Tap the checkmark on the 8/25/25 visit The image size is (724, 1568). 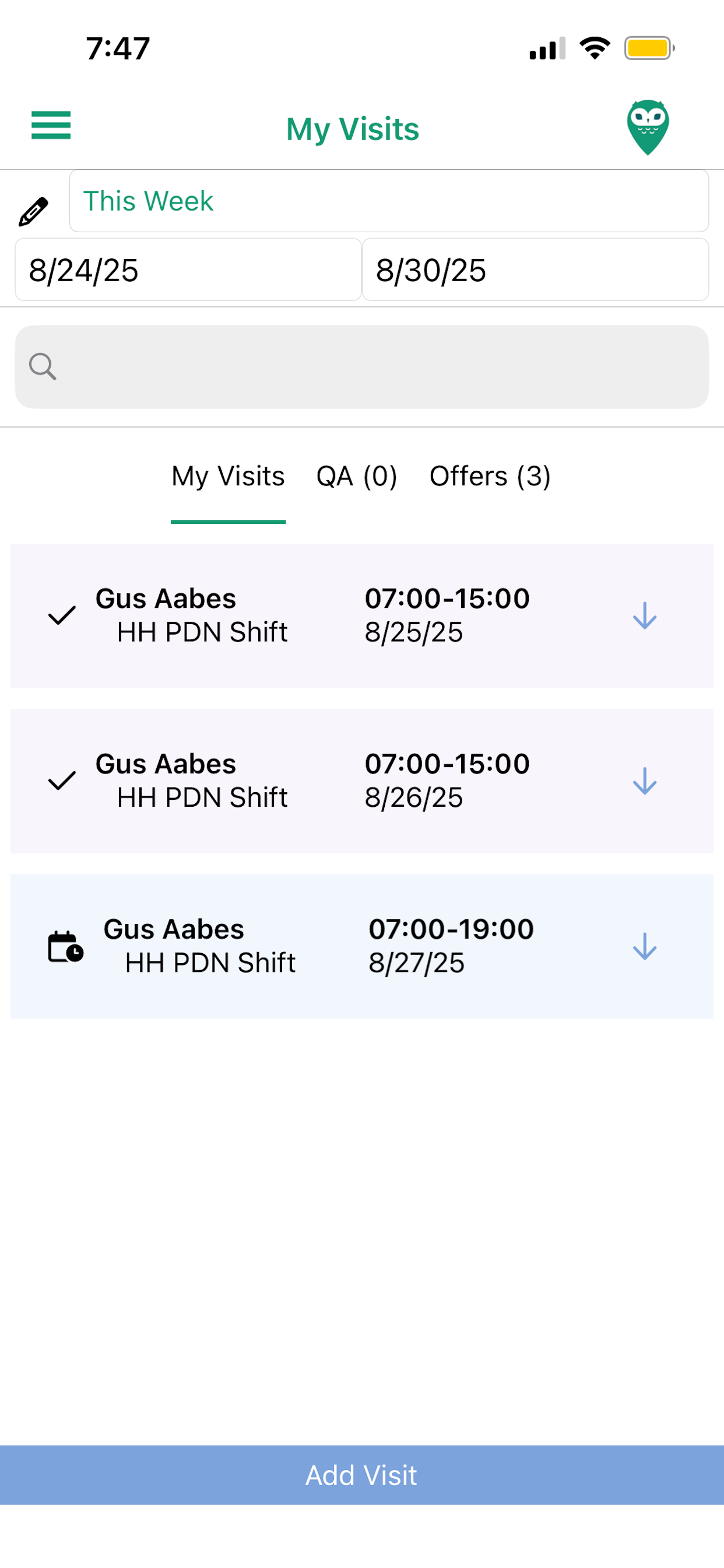click(x=62, y=615)
